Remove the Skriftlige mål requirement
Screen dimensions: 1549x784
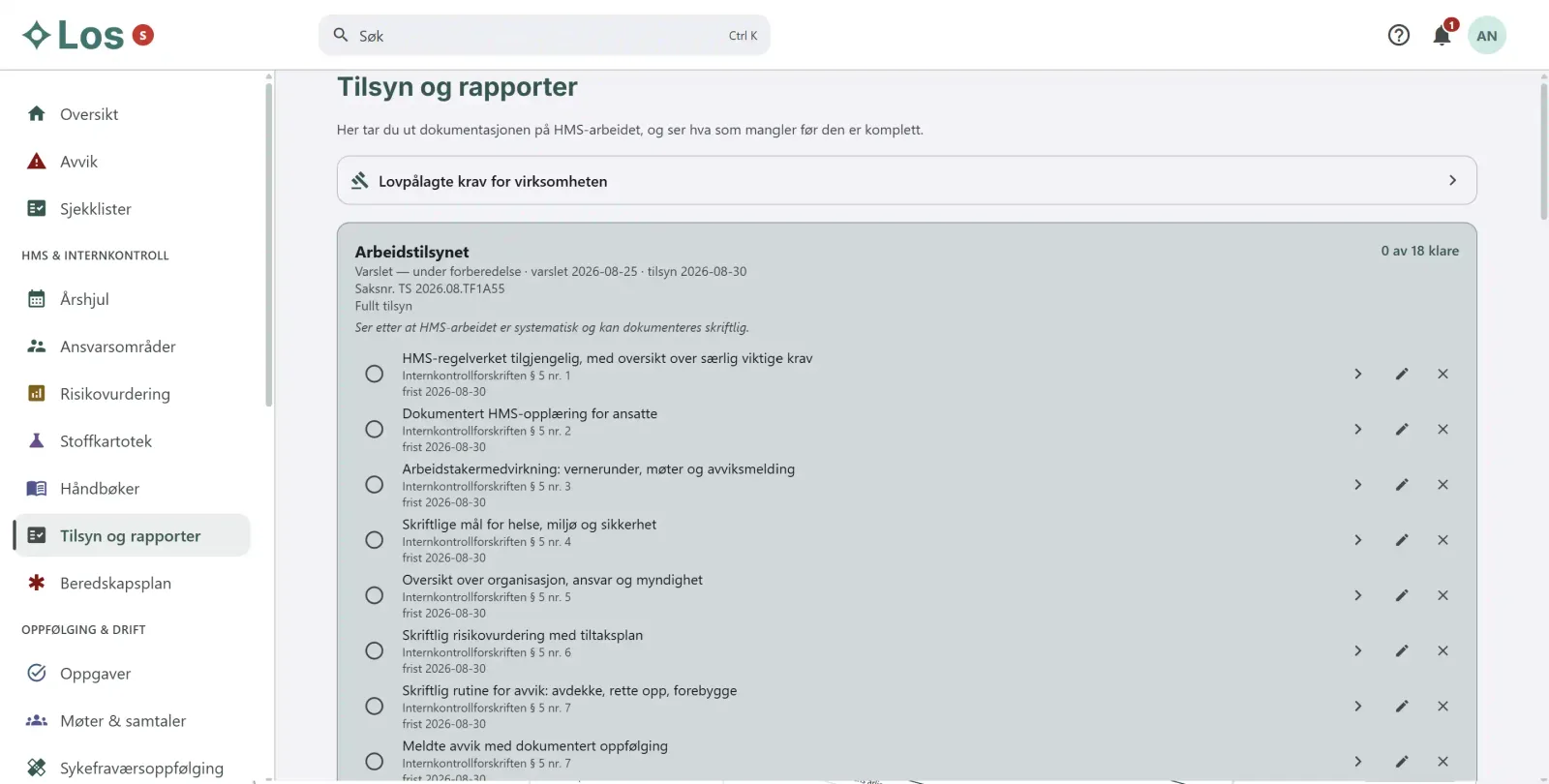(x=1443, y=540)
